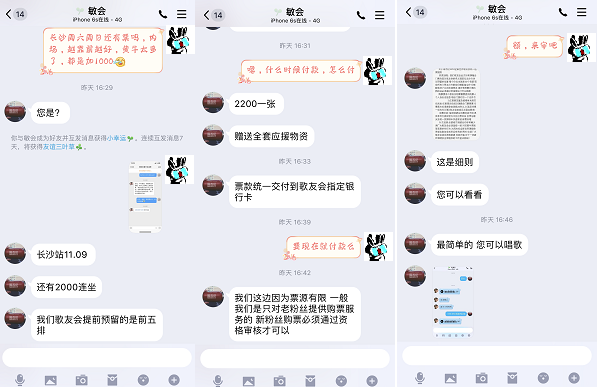The height and width of the screenshot is (387, 597).
Task: Tap the plus icon in the right chat toolbar
Action: (x=574, y=377)
